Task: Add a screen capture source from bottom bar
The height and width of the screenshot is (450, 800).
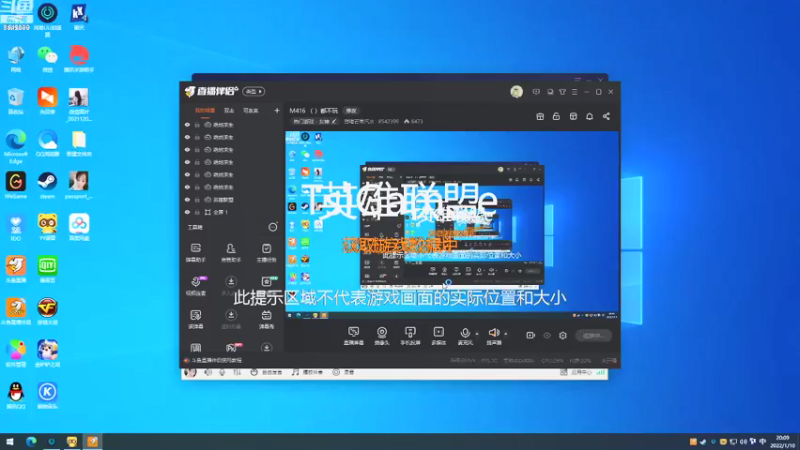Action: click(353, 336)
